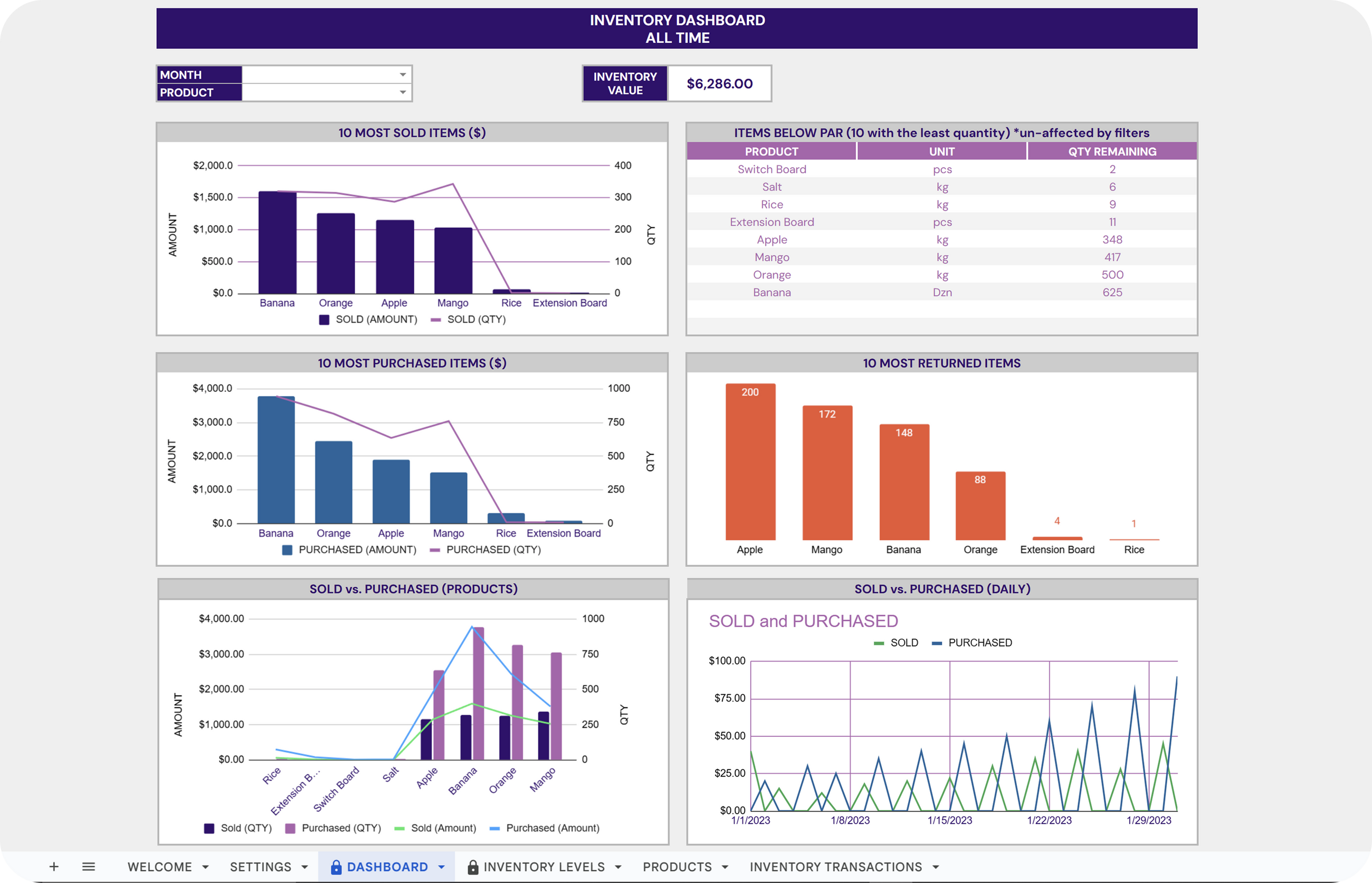Click the PURCHASED (AMOUNT) legend square
The height and width of the screenshot is (883, 1372).
(x=288, y=550)
